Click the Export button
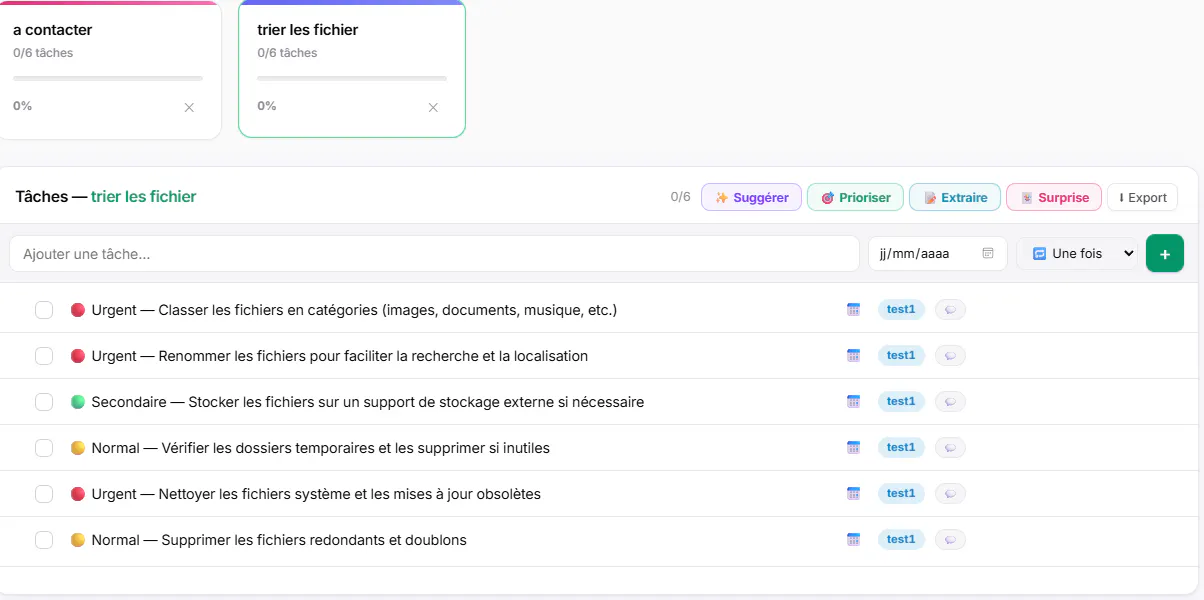The width and height of the screenshot is (1204, 600). [x=1142, y=197]
